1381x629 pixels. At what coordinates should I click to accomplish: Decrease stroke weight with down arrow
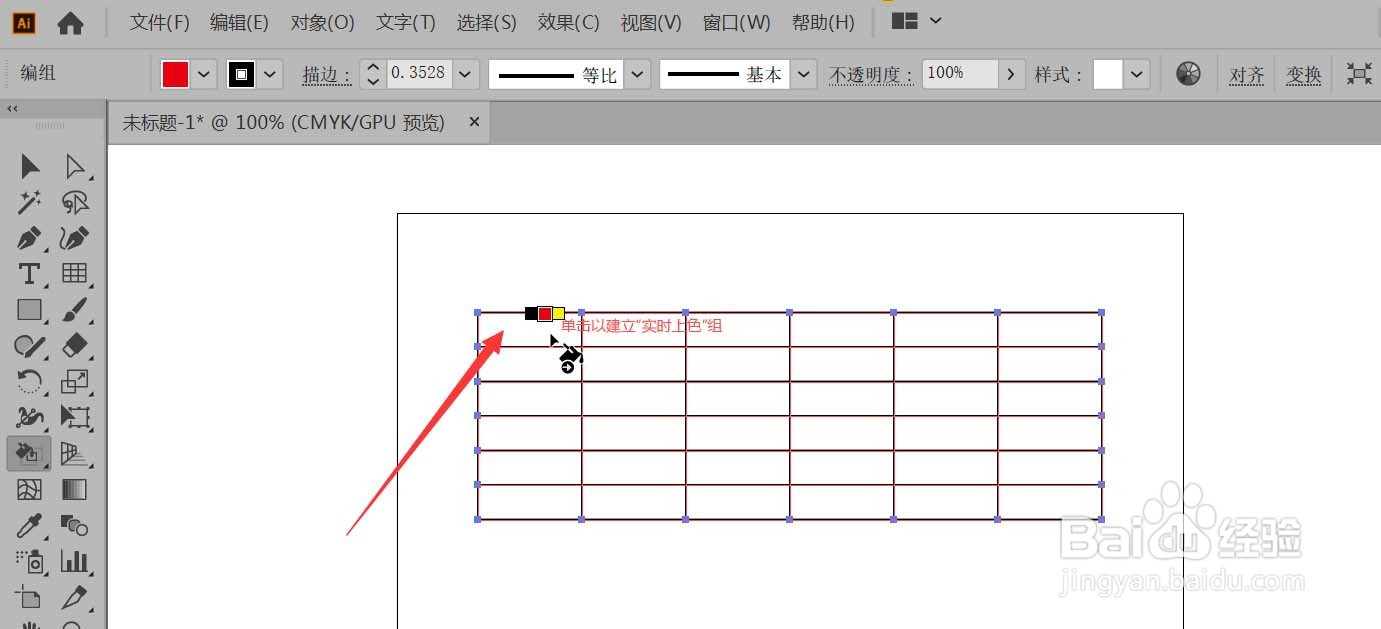coord(373,81)
